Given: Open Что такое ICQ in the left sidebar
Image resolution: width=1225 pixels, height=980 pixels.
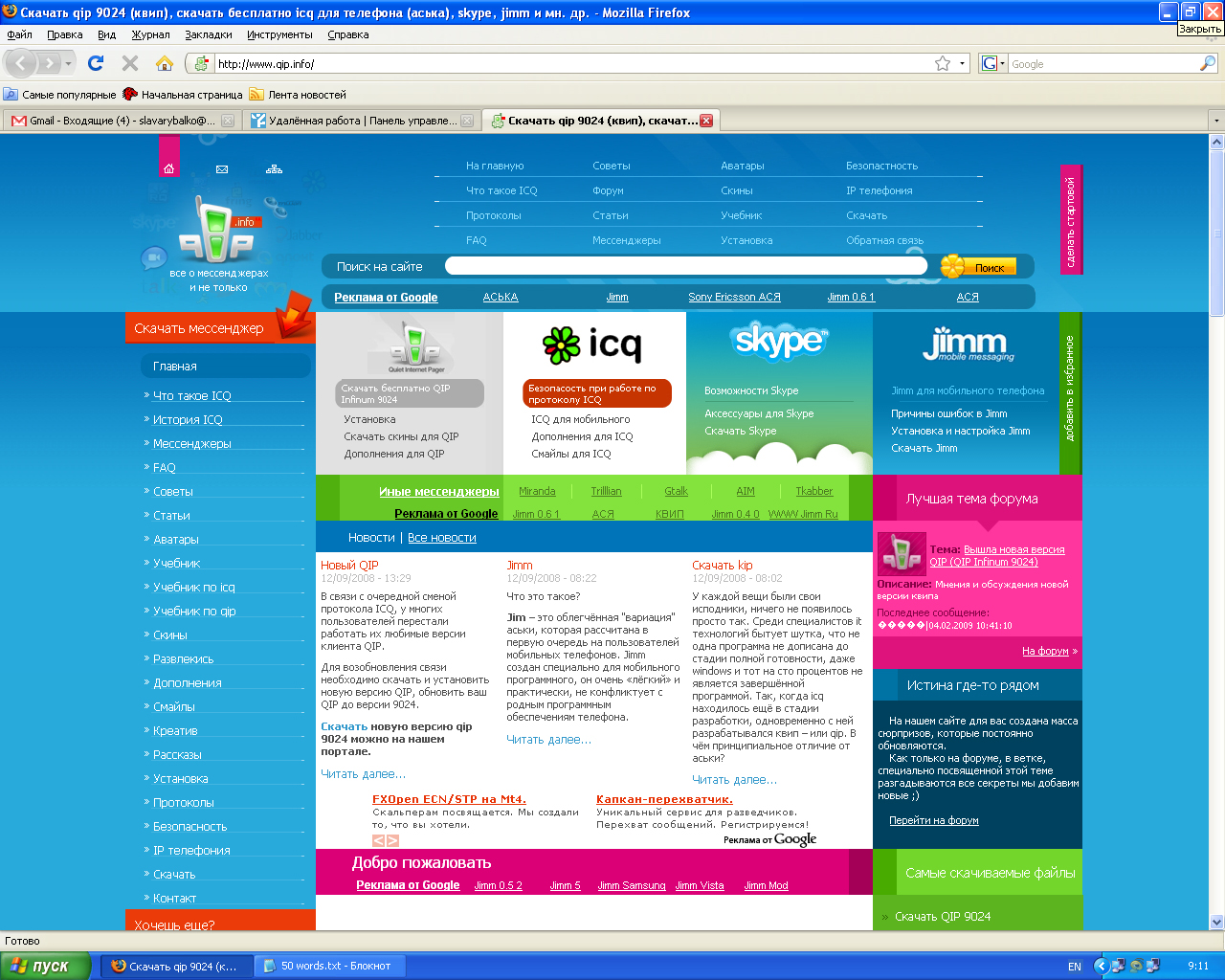Looking at the screenshot, I should (x=192, y=395).
